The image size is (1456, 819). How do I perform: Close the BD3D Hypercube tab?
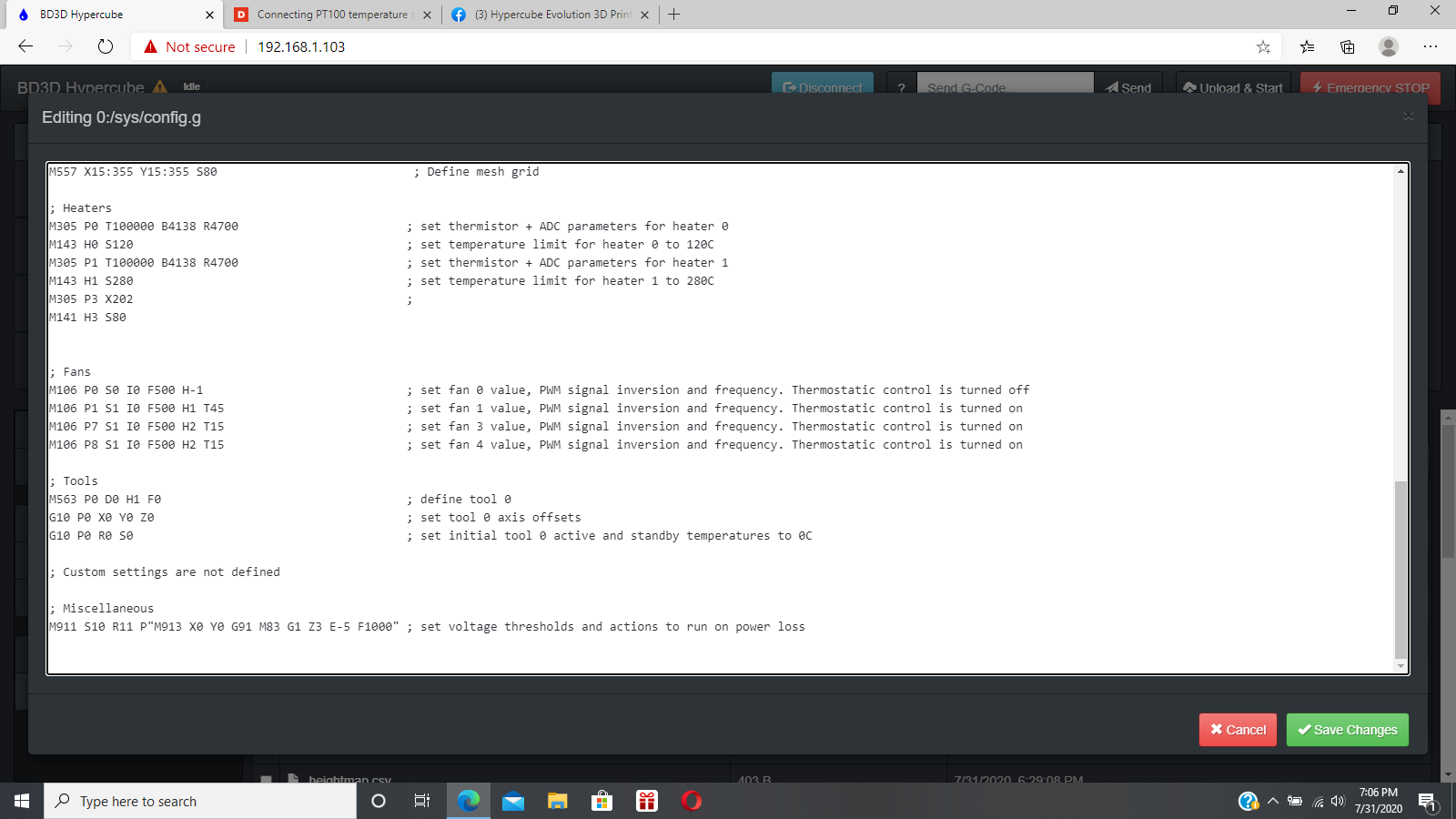coord(209,15)
